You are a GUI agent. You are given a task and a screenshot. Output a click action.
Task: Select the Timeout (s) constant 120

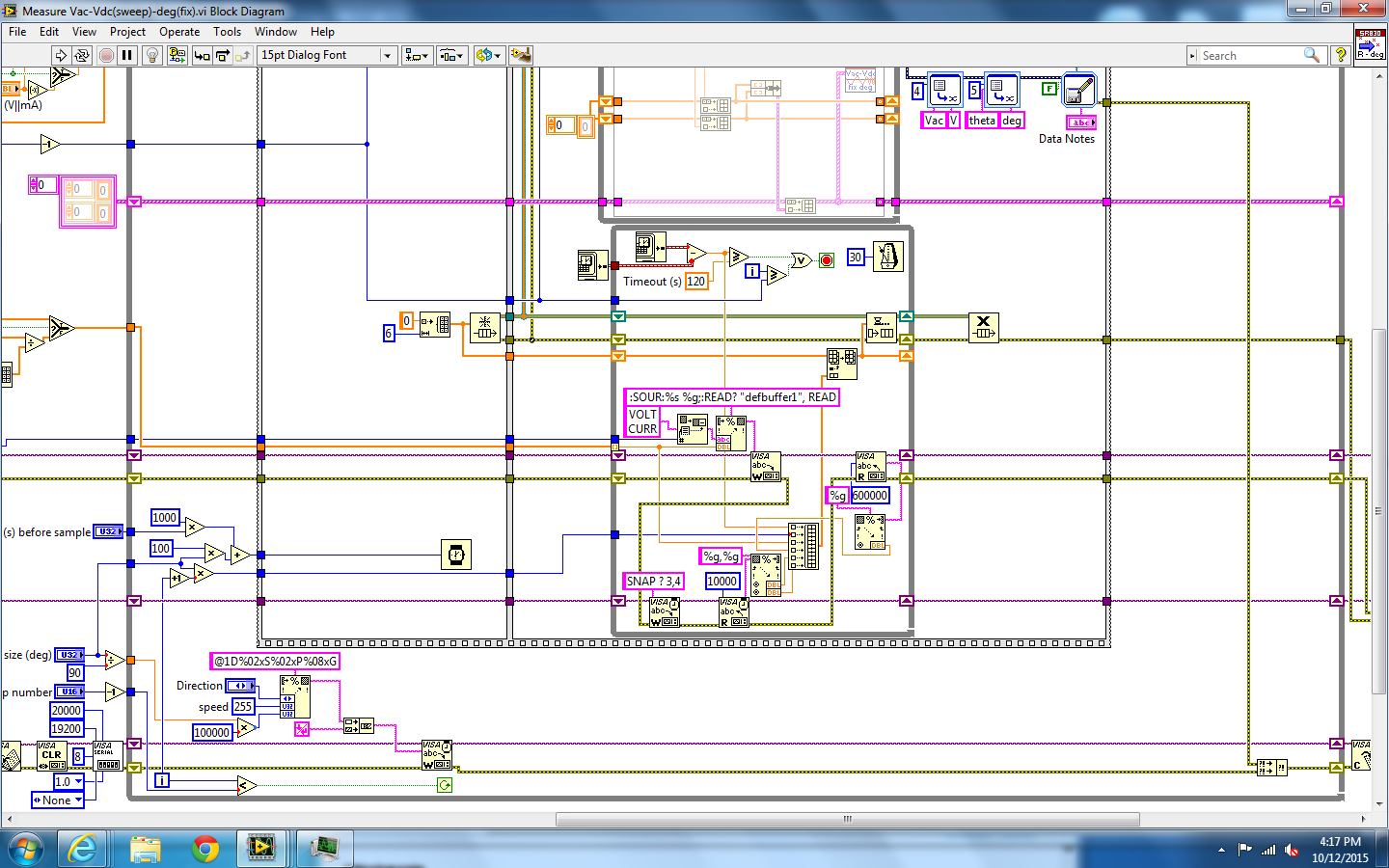coord(696,282)
